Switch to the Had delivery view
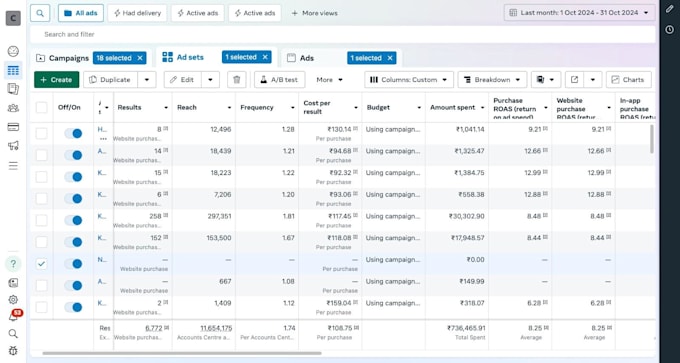 pyautogui.click(x=137, y=13)
